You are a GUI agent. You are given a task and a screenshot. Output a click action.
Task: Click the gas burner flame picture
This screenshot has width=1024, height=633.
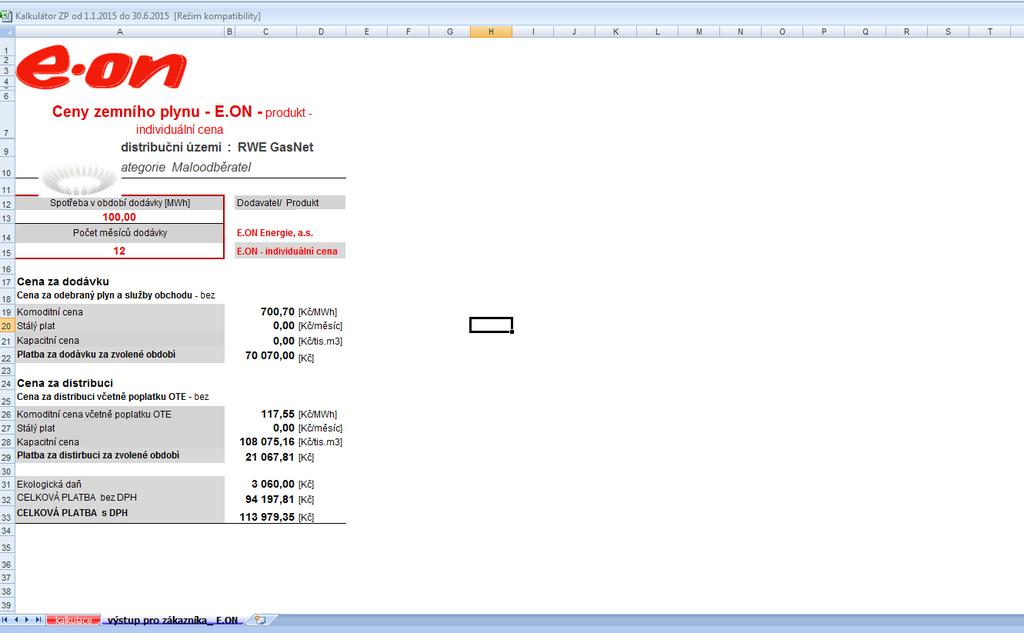click(x=78, y=178)
